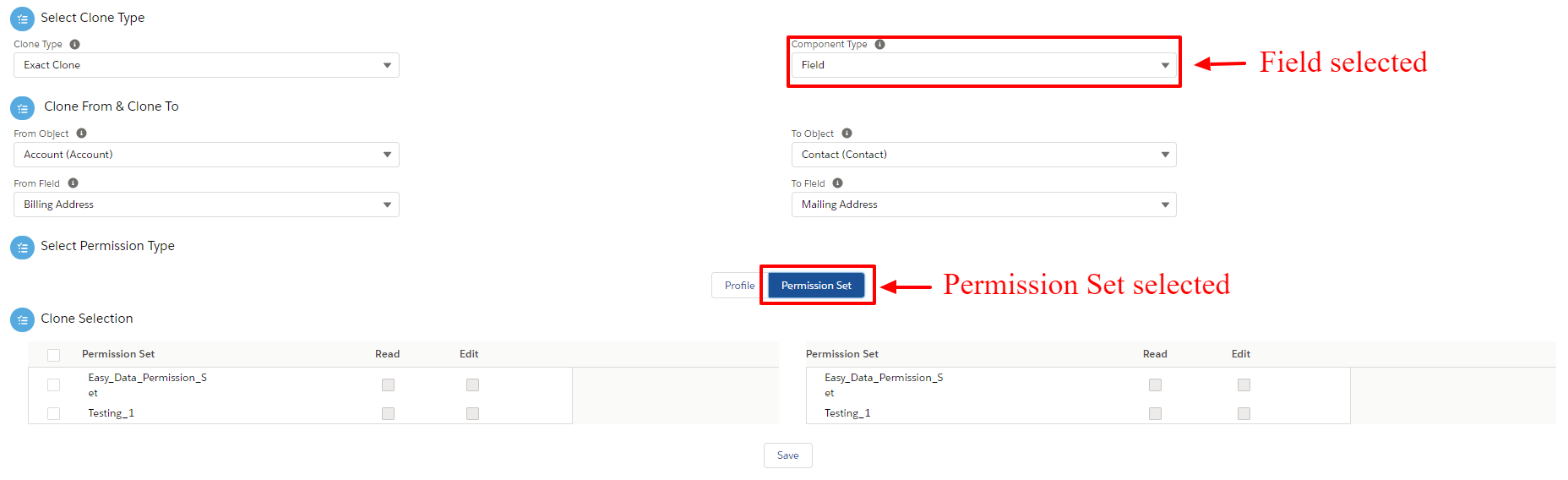This screenshot has height=480, width=1568.
Task: Click the info icon beside From Field
Action: point(73,183)
